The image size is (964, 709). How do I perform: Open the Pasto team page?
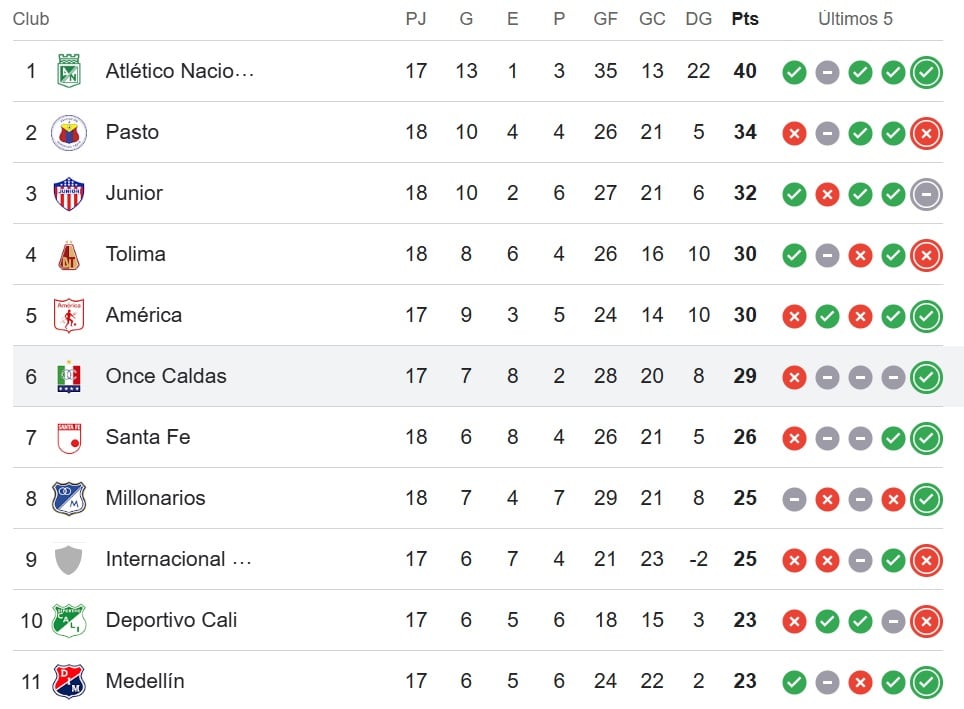(132, 132)
